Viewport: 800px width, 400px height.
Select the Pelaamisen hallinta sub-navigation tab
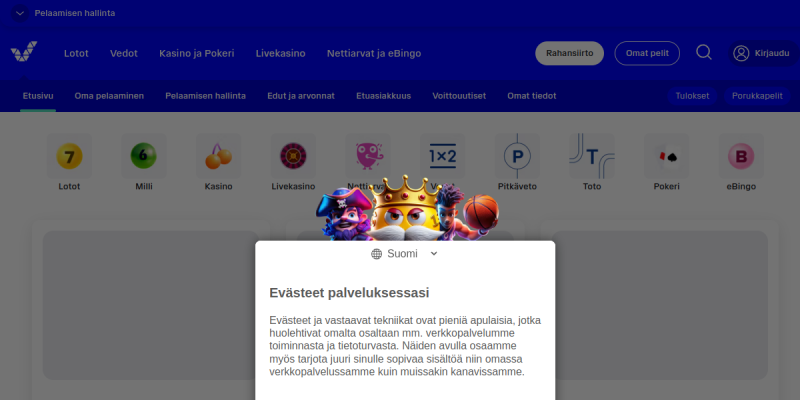[x=206, y=96]
